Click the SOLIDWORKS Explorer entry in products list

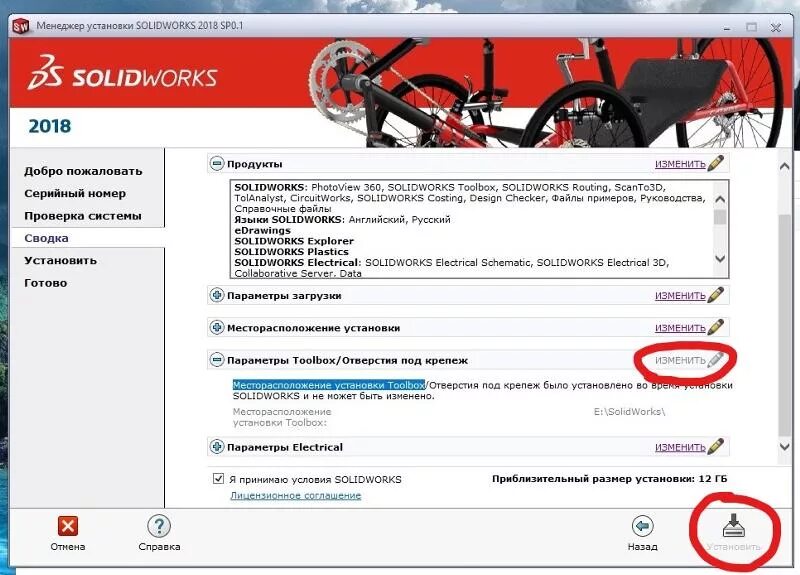pos(294,241)
